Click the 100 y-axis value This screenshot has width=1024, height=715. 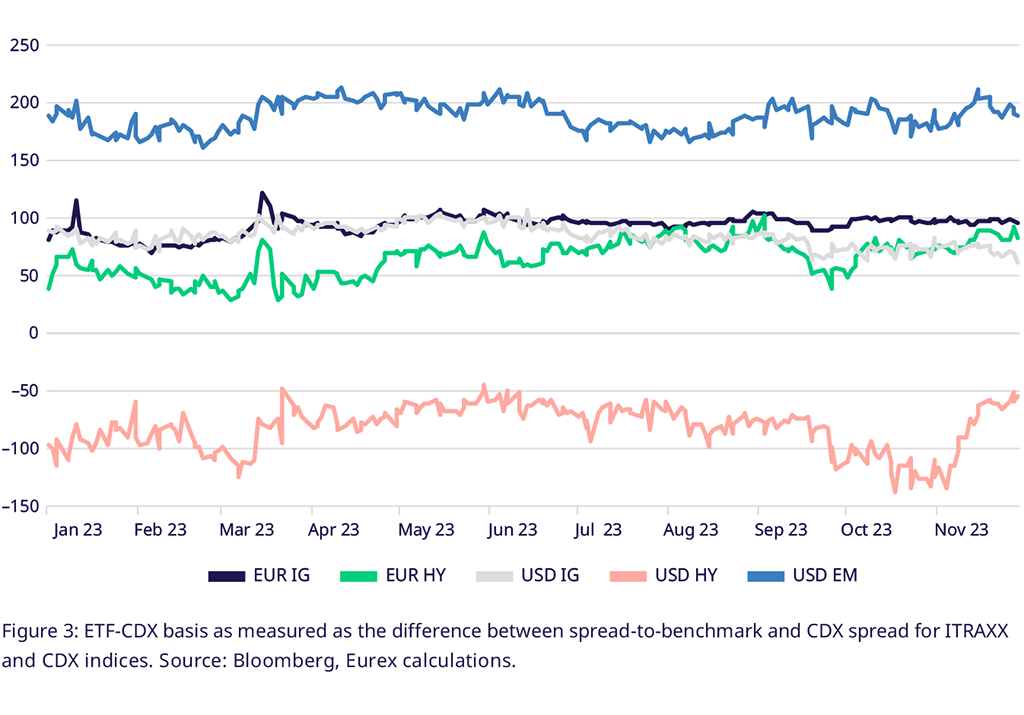(23, 218)
